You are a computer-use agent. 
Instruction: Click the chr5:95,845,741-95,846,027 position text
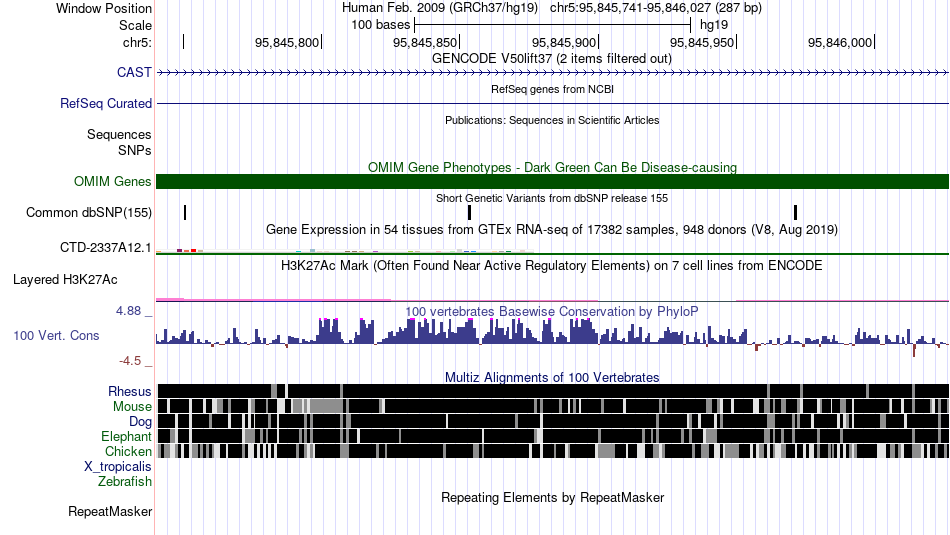[656, 8]
